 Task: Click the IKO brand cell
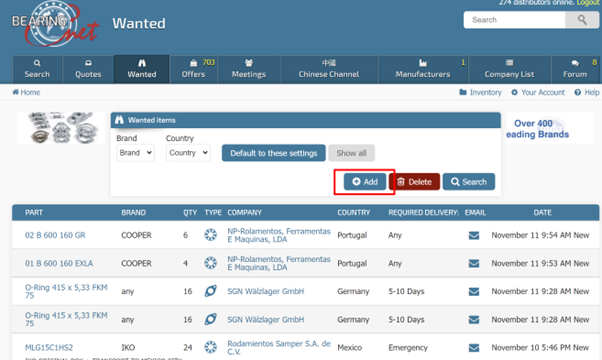tap(128, 348)
